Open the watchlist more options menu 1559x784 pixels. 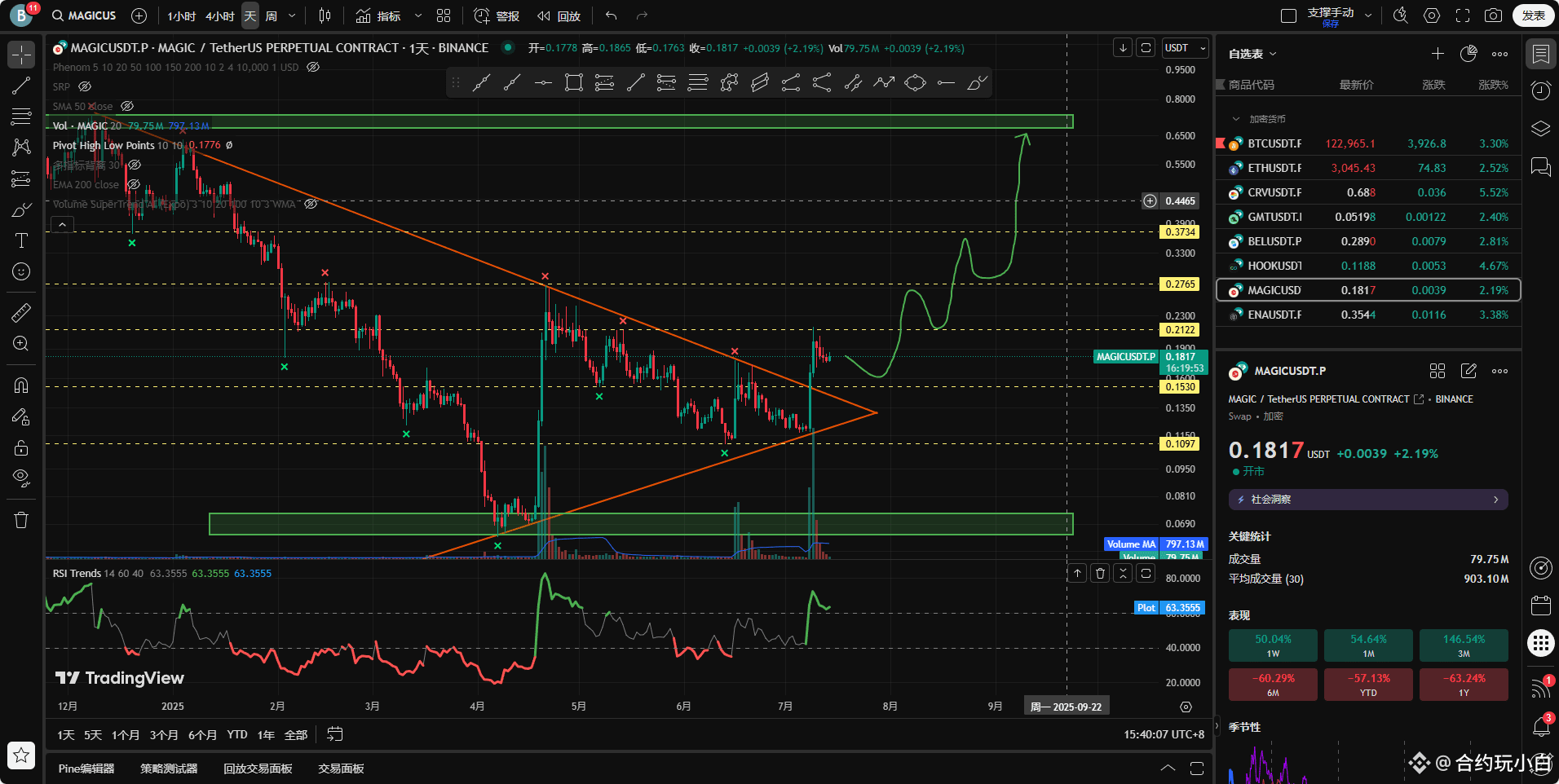click(1499, 54)
